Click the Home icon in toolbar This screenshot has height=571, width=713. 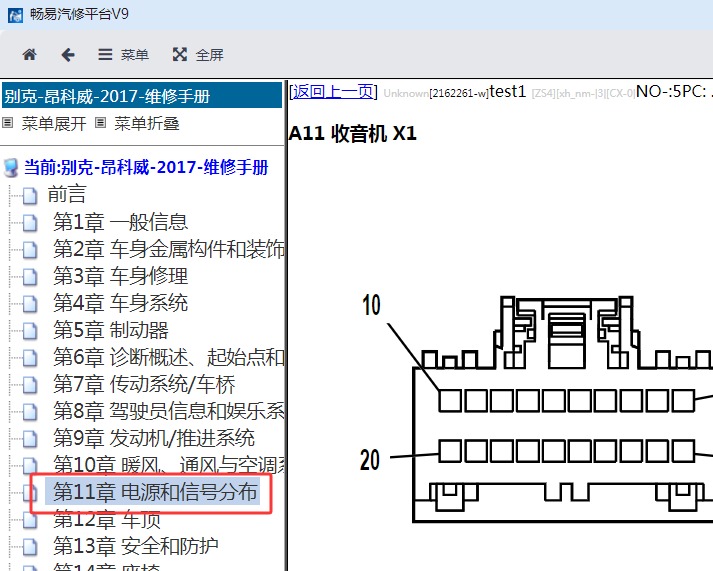[x=30, y=55]
